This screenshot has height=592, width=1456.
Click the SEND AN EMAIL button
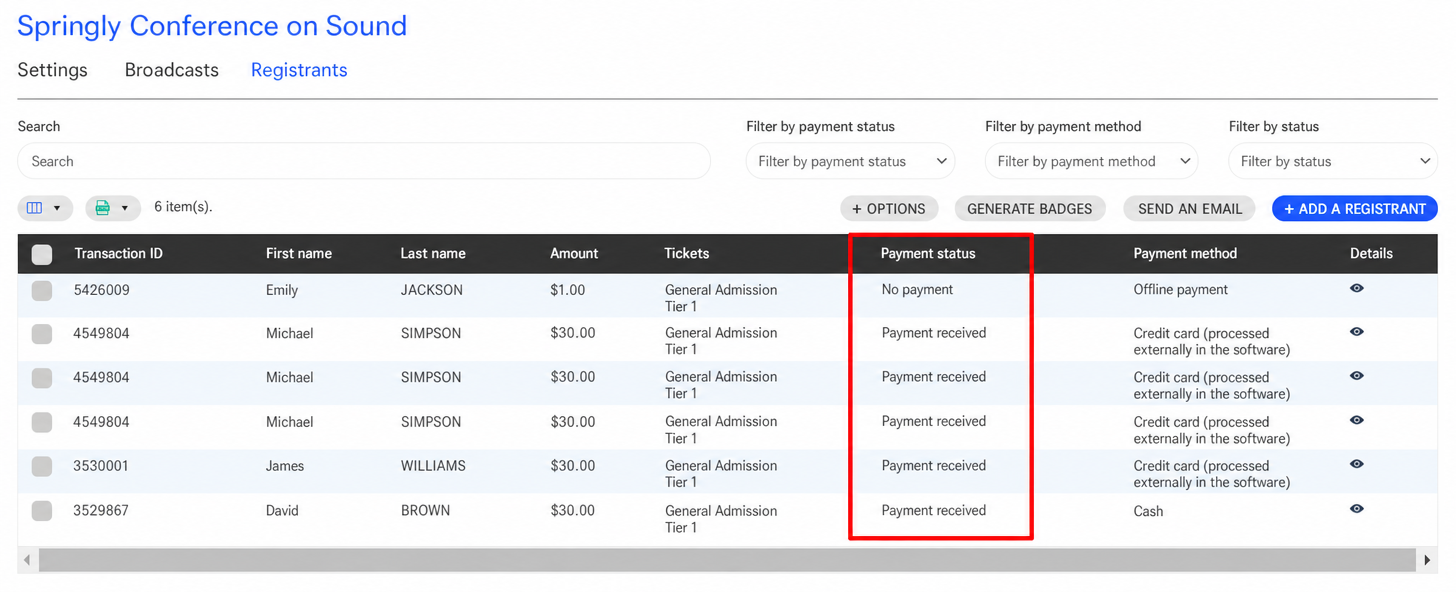tap(1189, 208)
